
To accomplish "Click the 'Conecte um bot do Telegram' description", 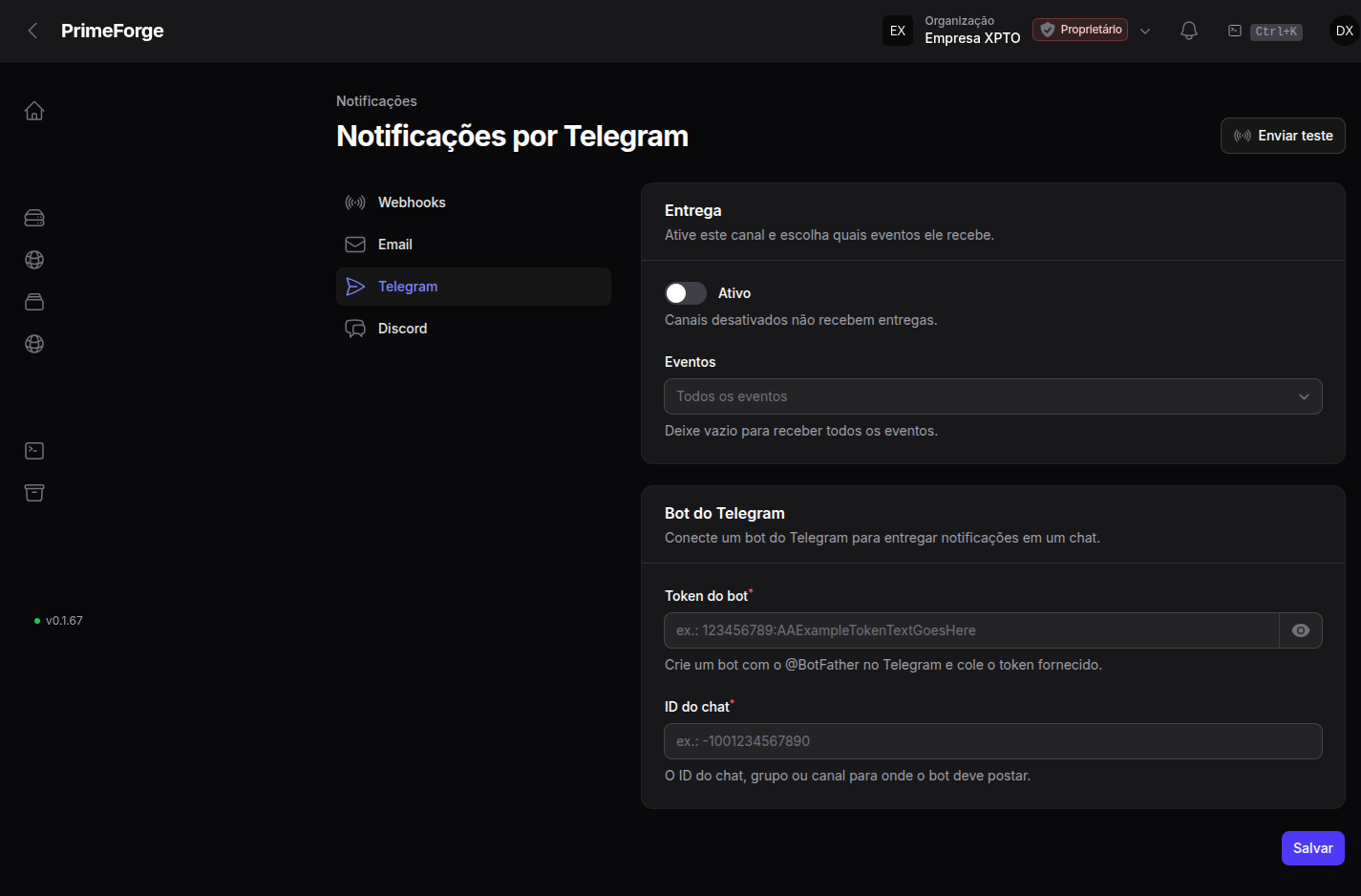I will point(883,538).
